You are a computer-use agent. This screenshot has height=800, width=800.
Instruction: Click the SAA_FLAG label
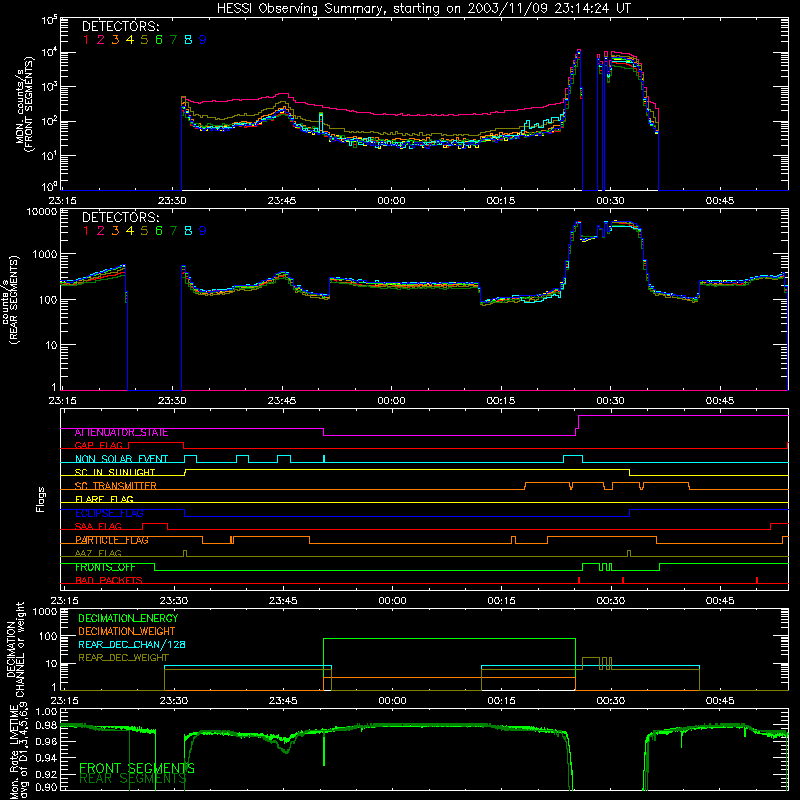click(x=98, y=527)
